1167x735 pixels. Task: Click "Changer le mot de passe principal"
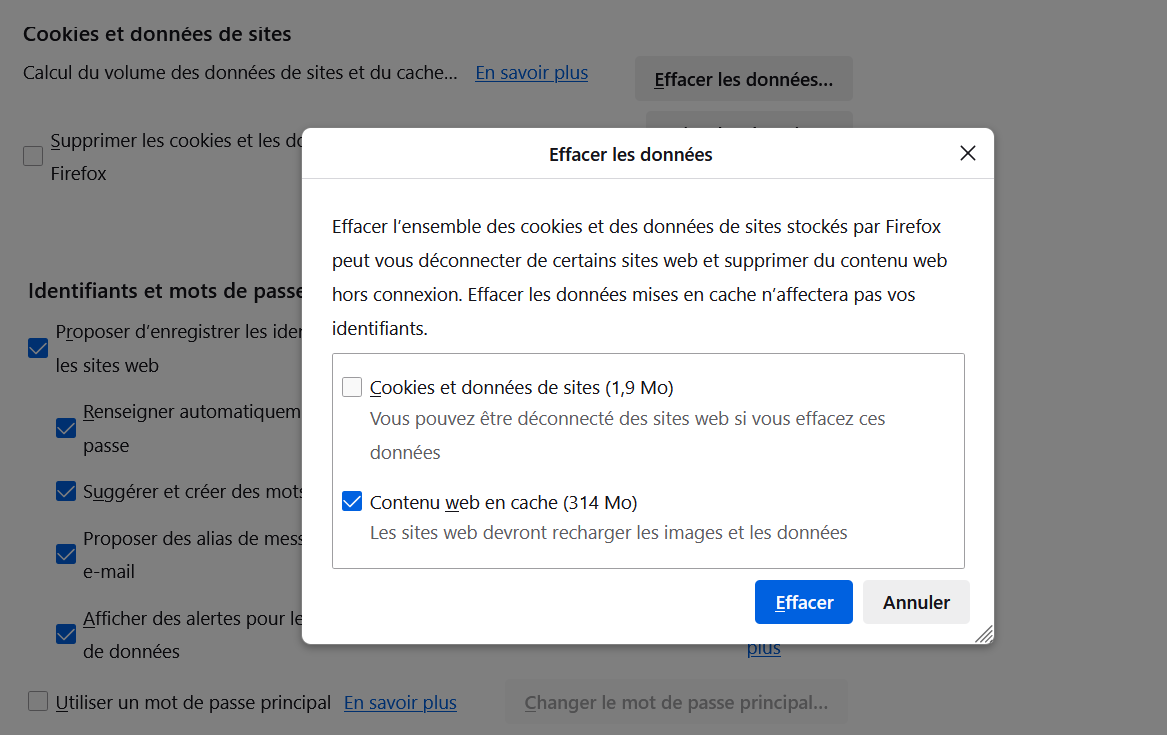(676, 702)
